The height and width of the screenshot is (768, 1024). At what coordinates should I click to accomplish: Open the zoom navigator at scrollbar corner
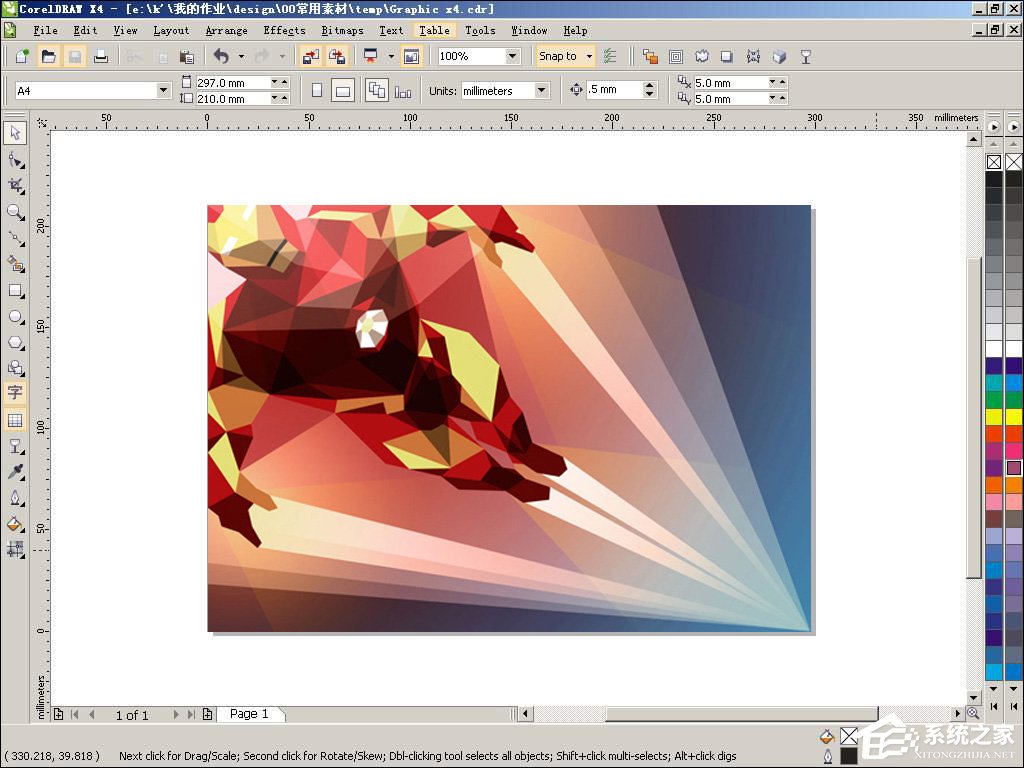click(x=973, y=714)
